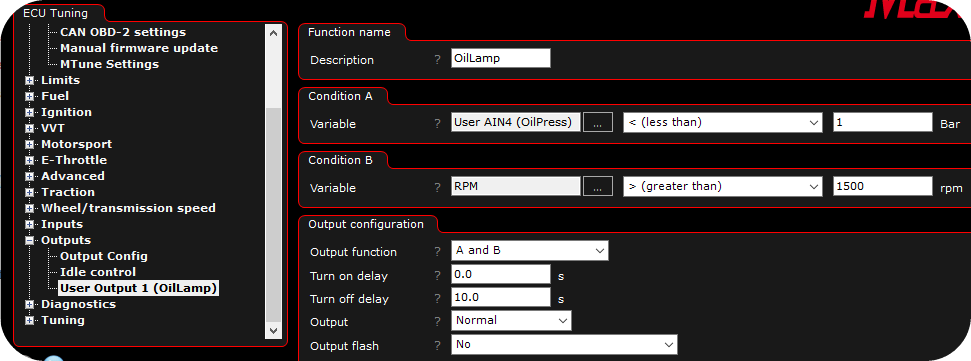Click the tree scrollbar down arrow
The height and width of the screenshot is (361, 971).
[273, 331]
